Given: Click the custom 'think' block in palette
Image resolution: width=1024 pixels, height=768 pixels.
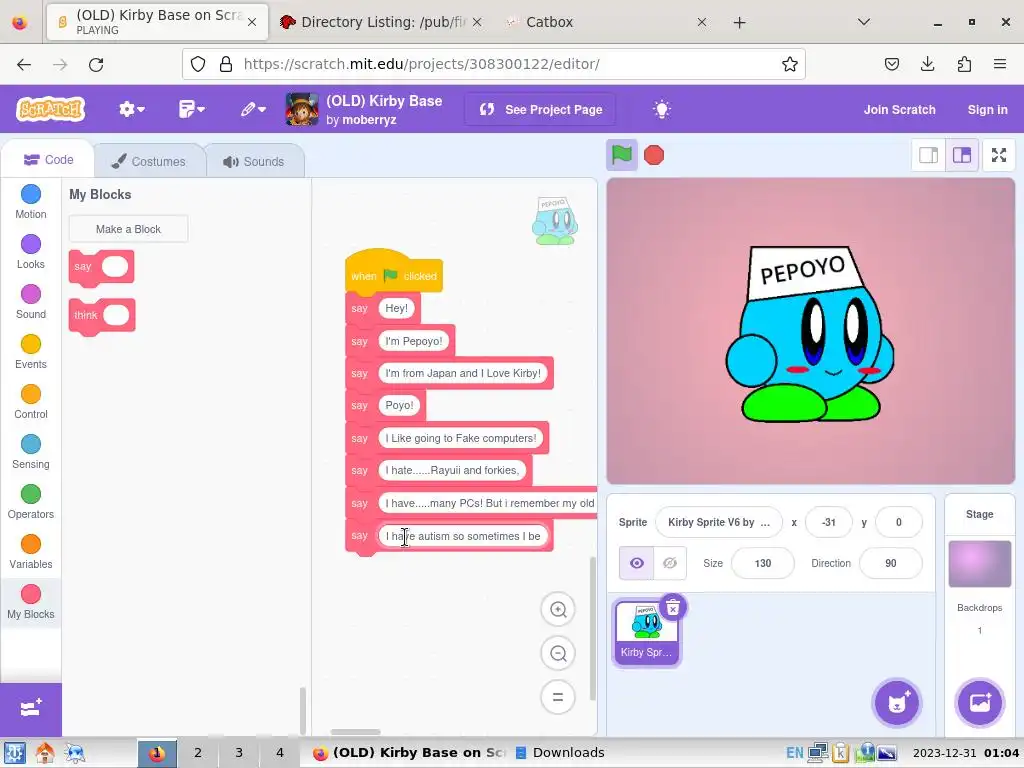Looking at the screenshot, I should pos(102,316).
